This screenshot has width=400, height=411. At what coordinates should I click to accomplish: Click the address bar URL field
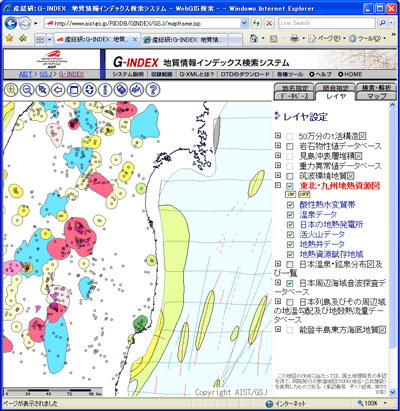143,23
